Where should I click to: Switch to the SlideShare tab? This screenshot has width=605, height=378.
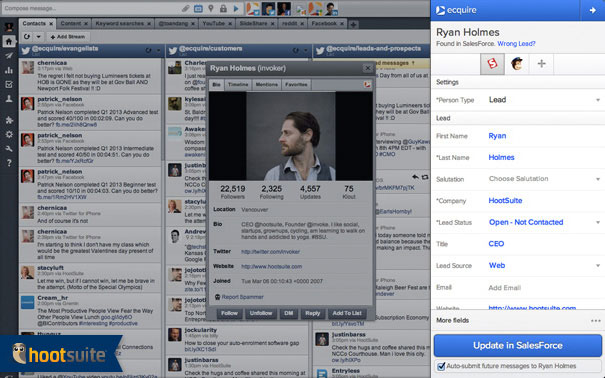(256, 24)
